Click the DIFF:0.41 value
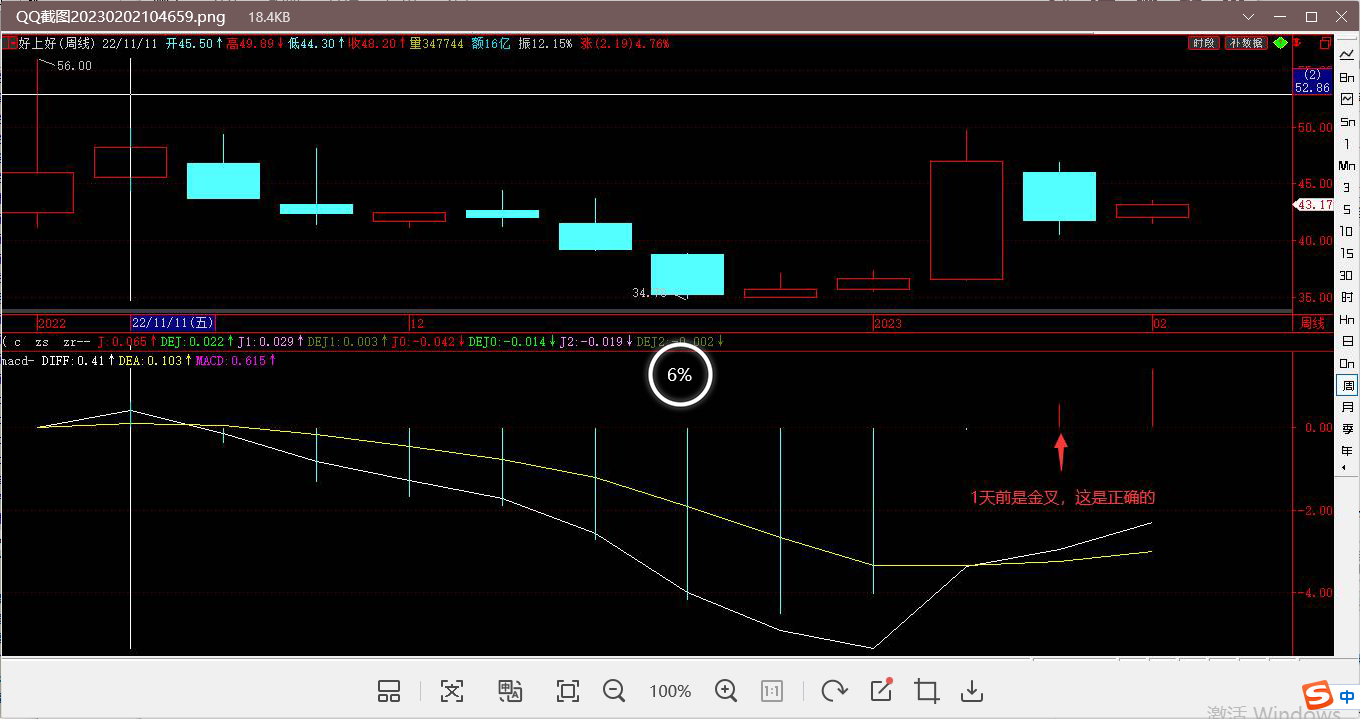Screen dimensions: 1360x719 tap(74, 360)
